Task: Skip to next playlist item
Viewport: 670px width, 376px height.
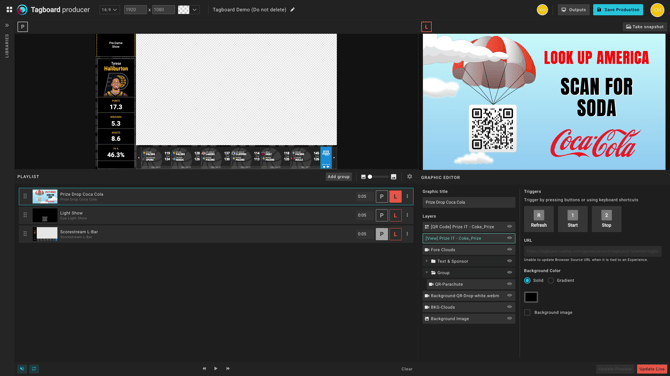Action: click(228, 368)
